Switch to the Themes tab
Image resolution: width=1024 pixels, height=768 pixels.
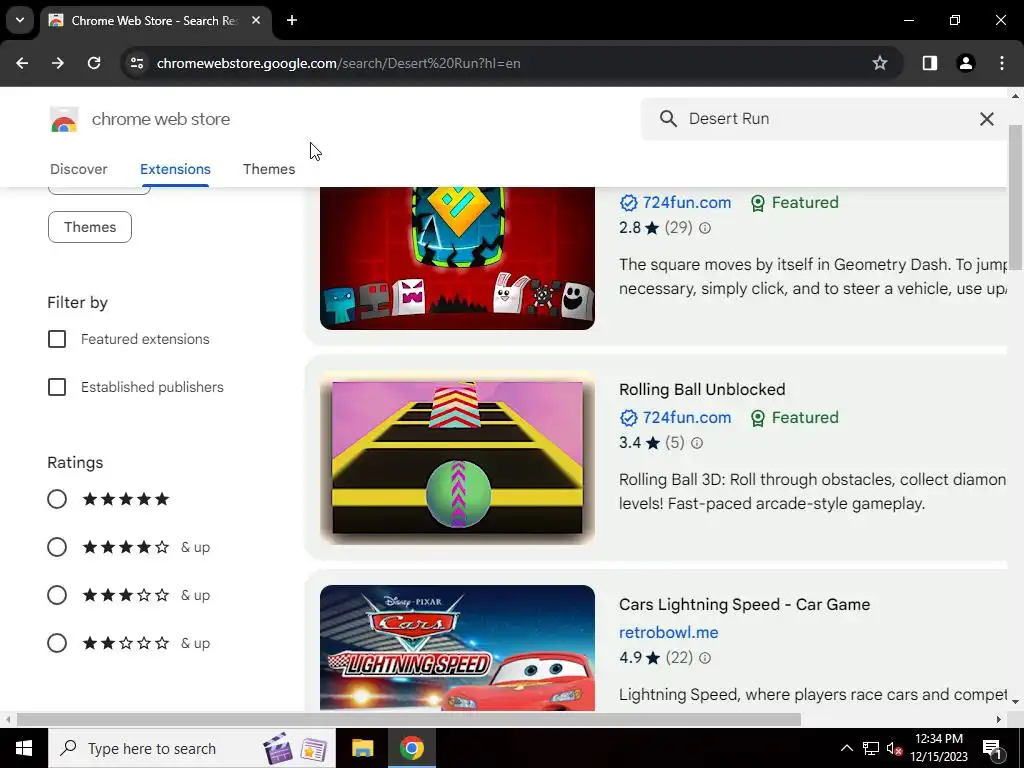click(x=269, y=169)
